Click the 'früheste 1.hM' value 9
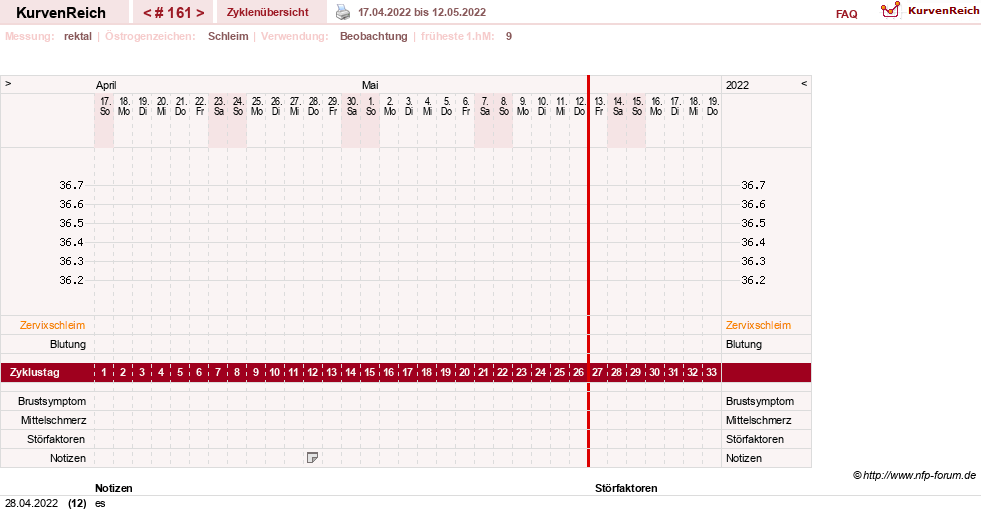The height and width of the screenshot is (527, 981). coord(509,36)
